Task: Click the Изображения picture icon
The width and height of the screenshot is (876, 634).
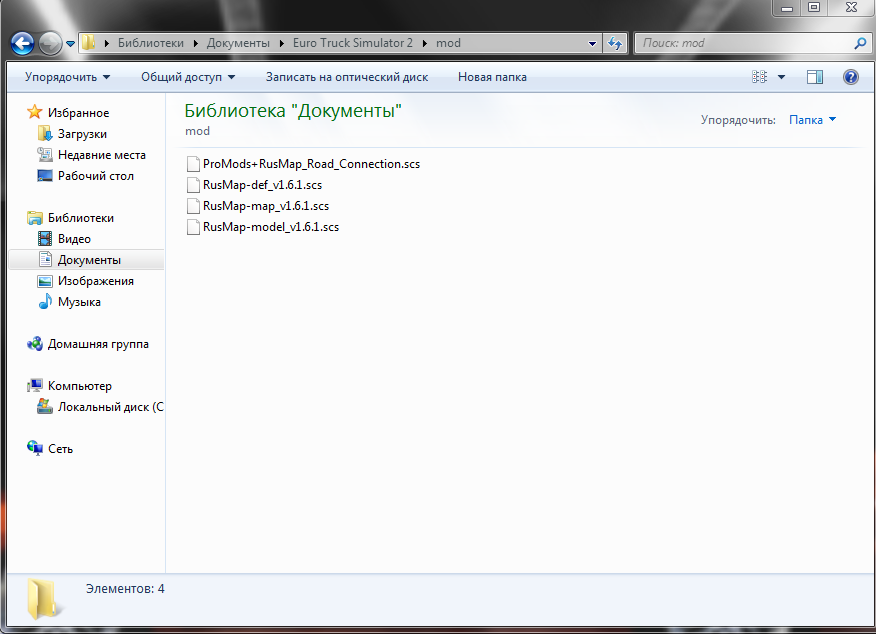Action: click(x=45, y=281)
